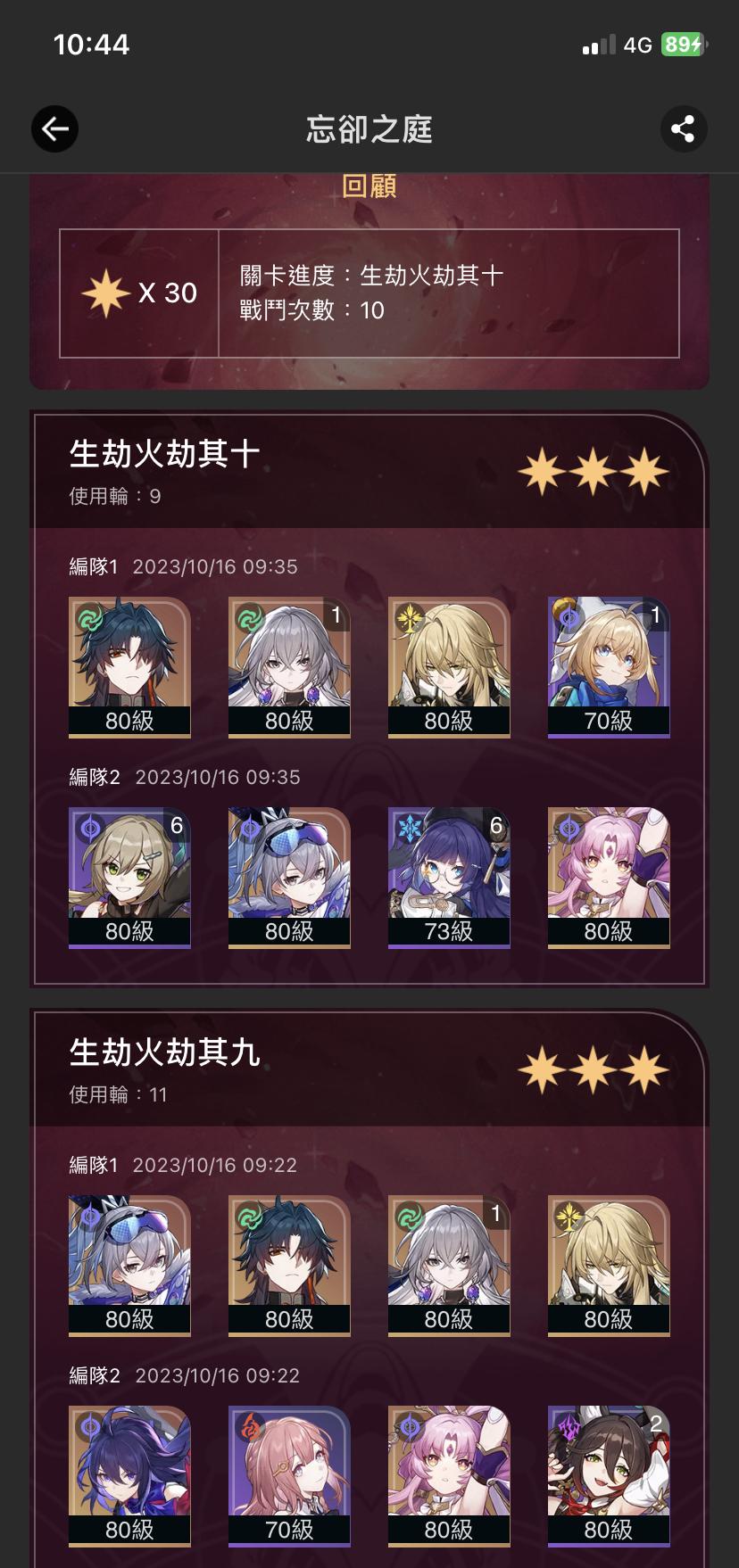Tap the 關卡進度 progress summary box
The height and width of the screenshot is (1568, 739).
coord(369,293)
